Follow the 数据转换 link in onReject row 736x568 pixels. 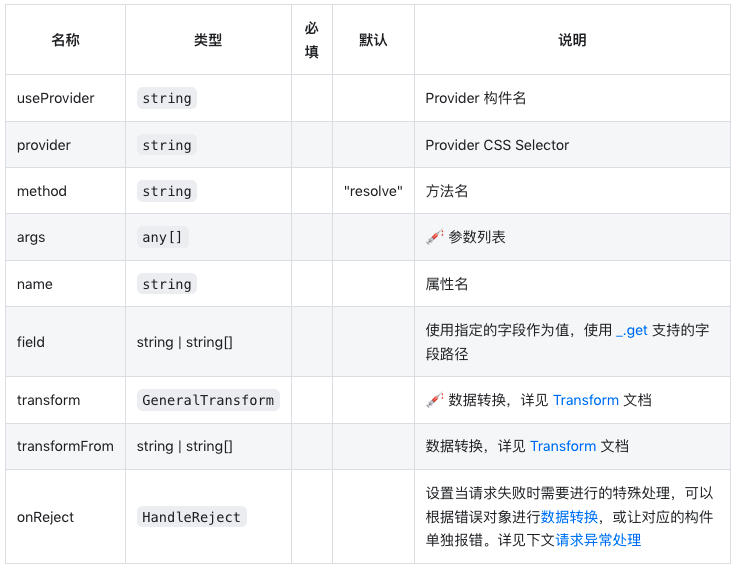[569, 517]
